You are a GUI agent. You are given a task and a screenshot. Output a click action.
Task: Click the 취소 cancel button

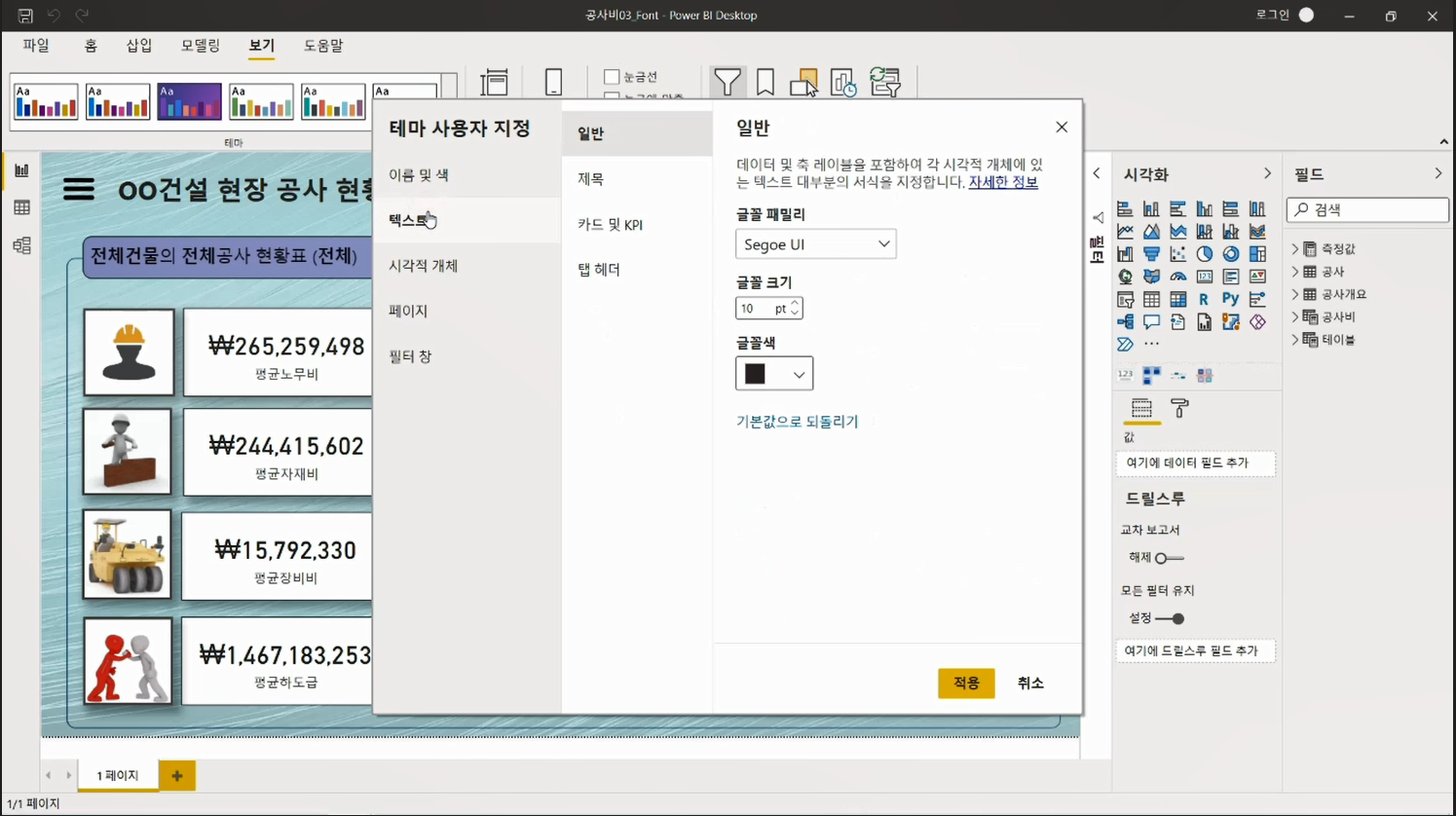click(1030, 683)
